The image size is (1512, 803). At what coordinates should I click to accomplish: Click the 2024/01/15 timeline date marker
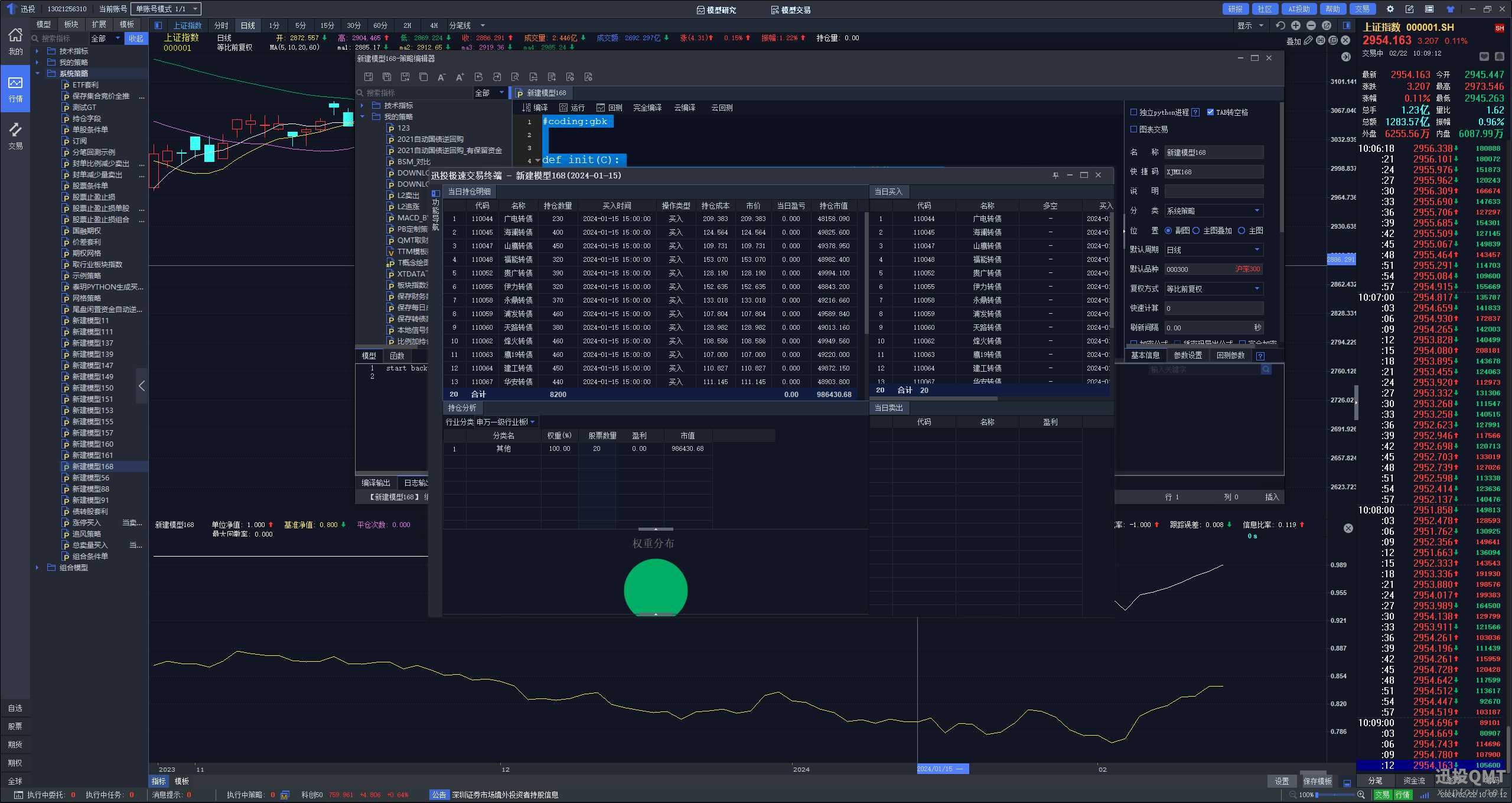(943, 769)
